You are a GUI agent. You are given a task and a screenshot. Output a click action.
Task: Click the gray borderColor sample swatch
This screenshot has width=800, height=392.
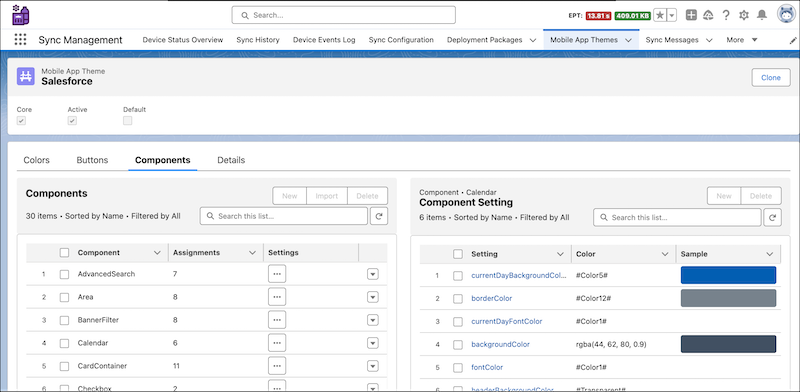click(728, 298)
